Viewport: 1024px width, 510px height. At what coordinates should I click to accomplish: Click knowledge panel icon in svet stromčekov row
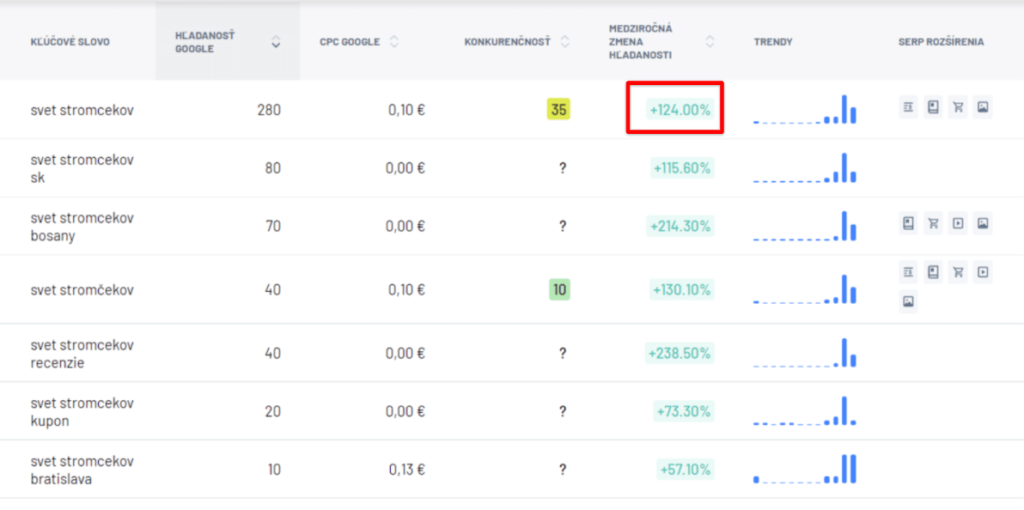(x=933, y=272)
